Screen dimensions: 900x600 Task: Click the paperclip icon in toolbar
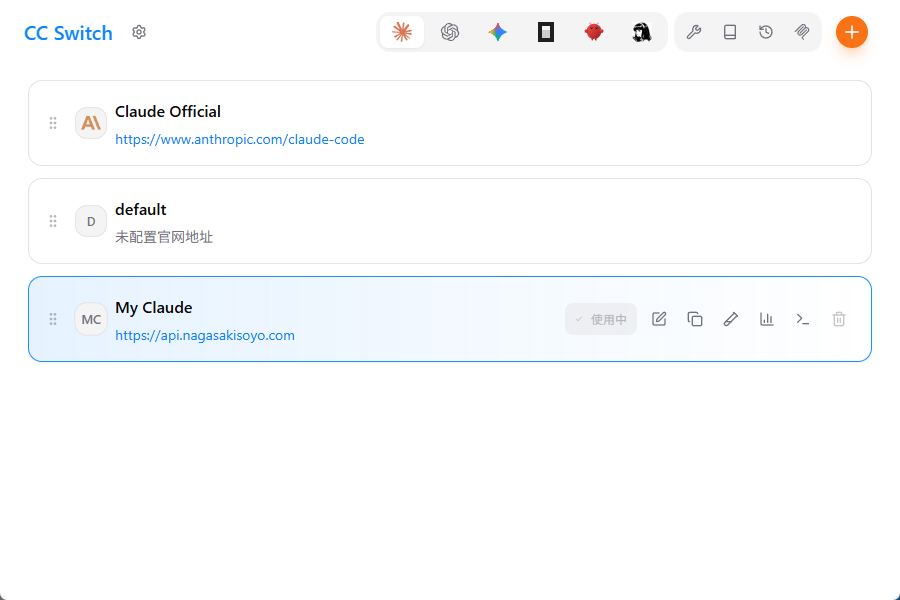[802, 32]
